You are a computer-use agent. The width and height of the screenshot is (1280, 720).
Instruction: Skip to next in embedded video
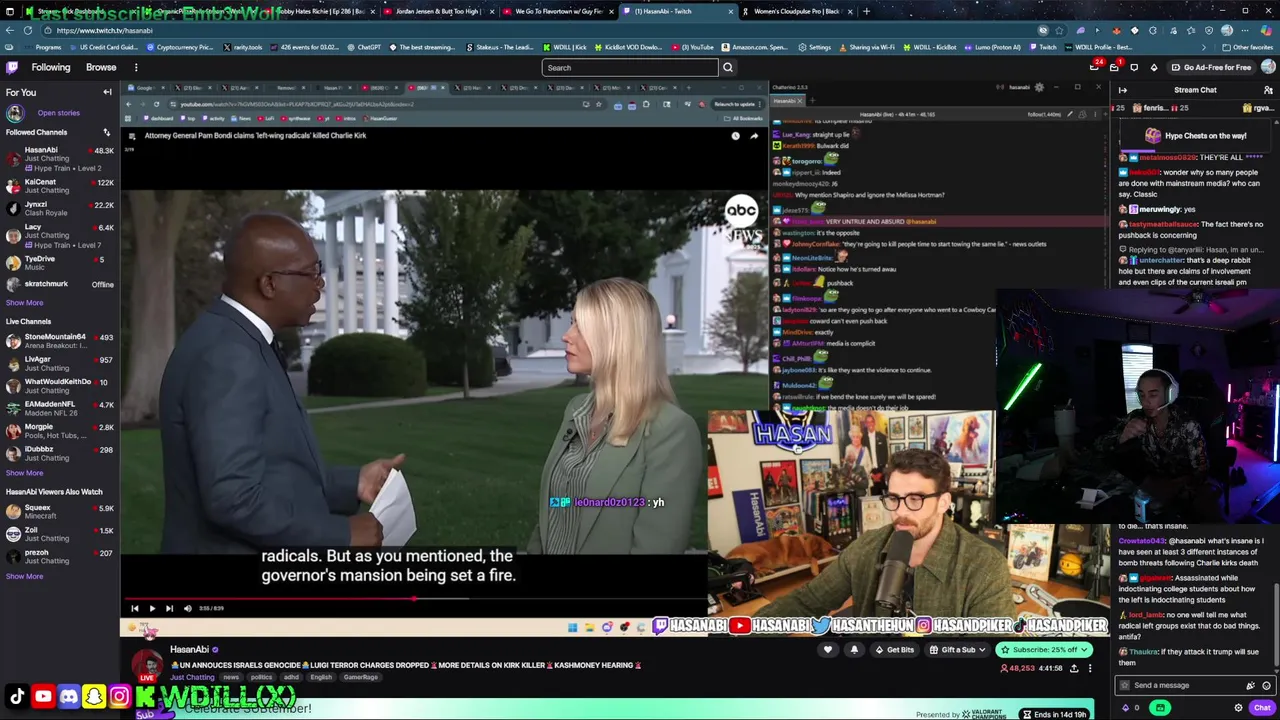point(169,608)
